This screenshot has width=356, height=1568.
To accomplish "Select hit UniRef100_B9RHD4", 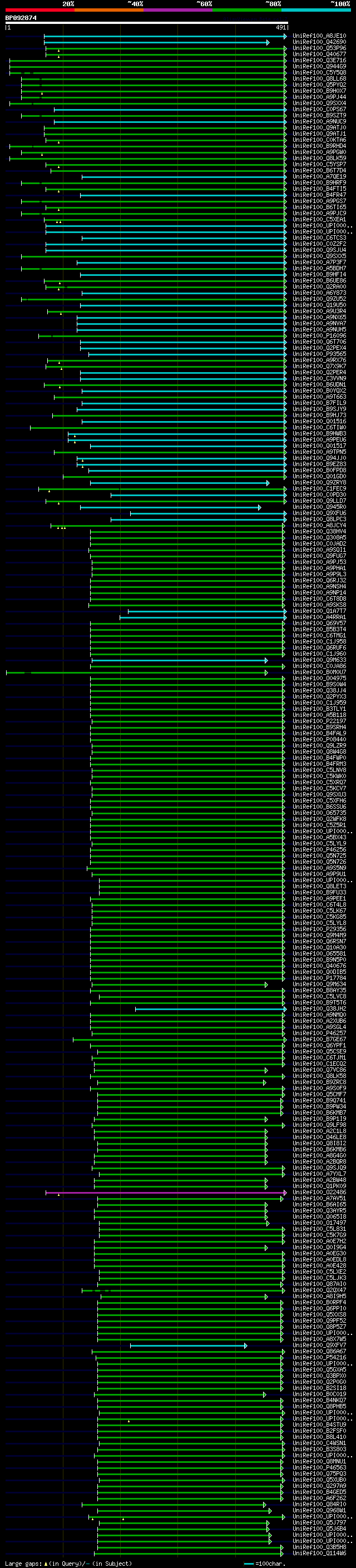I will [x=319, y=146].
